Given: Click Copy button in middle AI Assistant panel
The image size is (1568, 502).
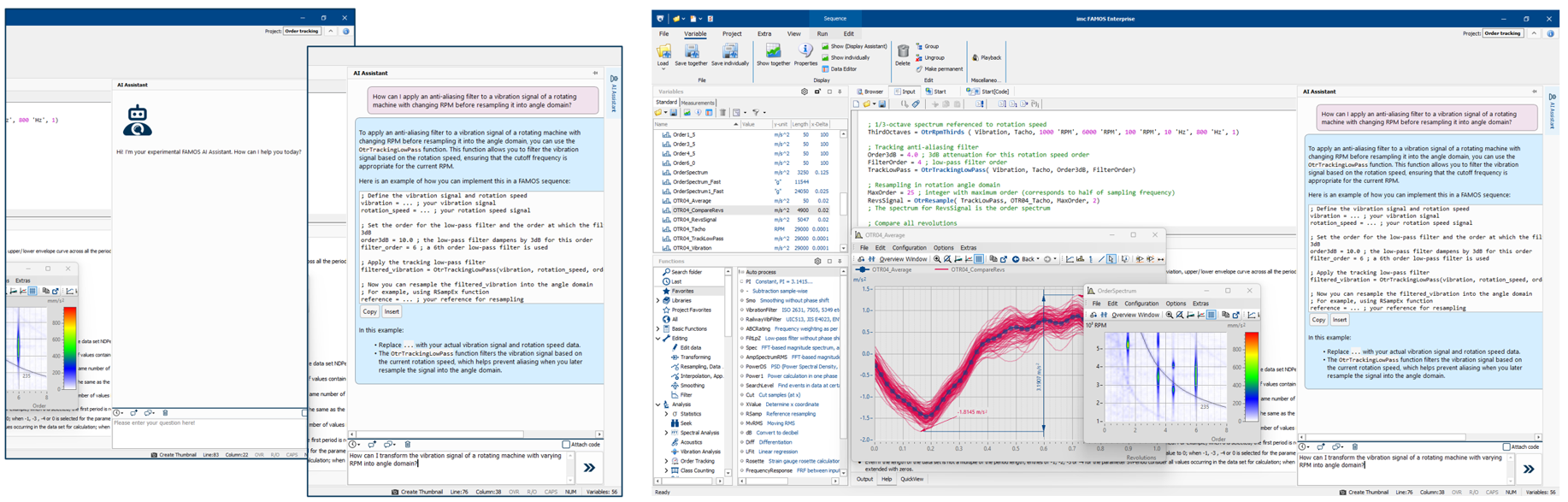Looking at the screenshot, I should (x=369, y=312).
